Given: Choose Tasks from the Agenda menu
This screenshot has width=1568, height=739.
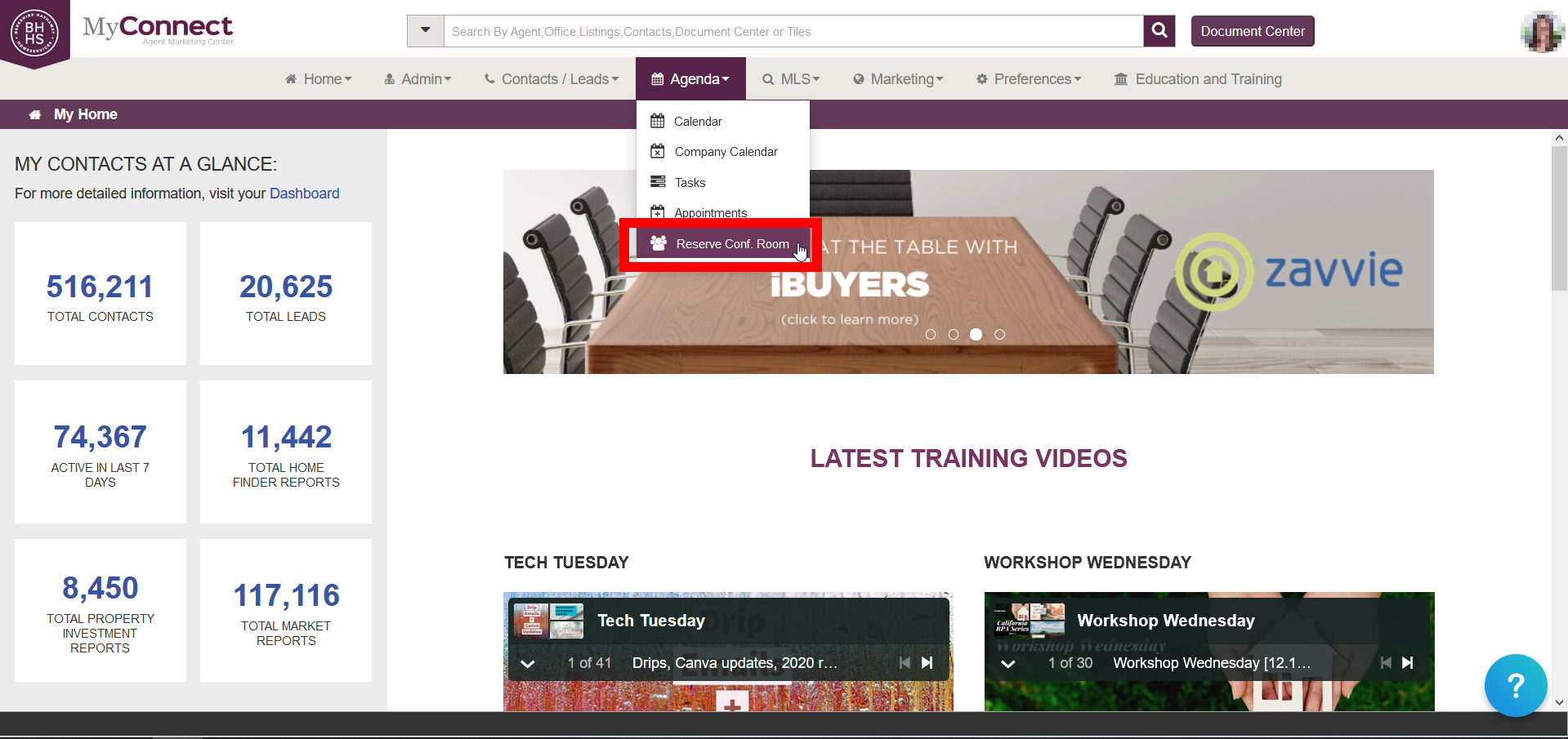Looking at the screenshot, I should tap(723, 183).
